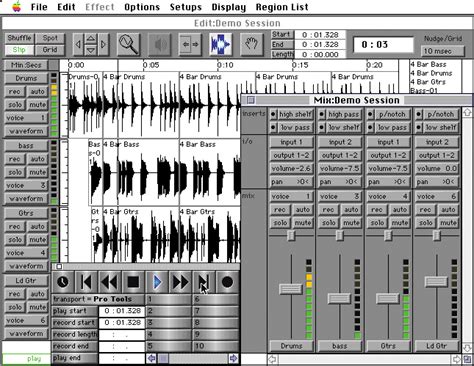The height and width of the screenshot is (366, 474).
Task: Open the Edit menu
Action: 66,7
